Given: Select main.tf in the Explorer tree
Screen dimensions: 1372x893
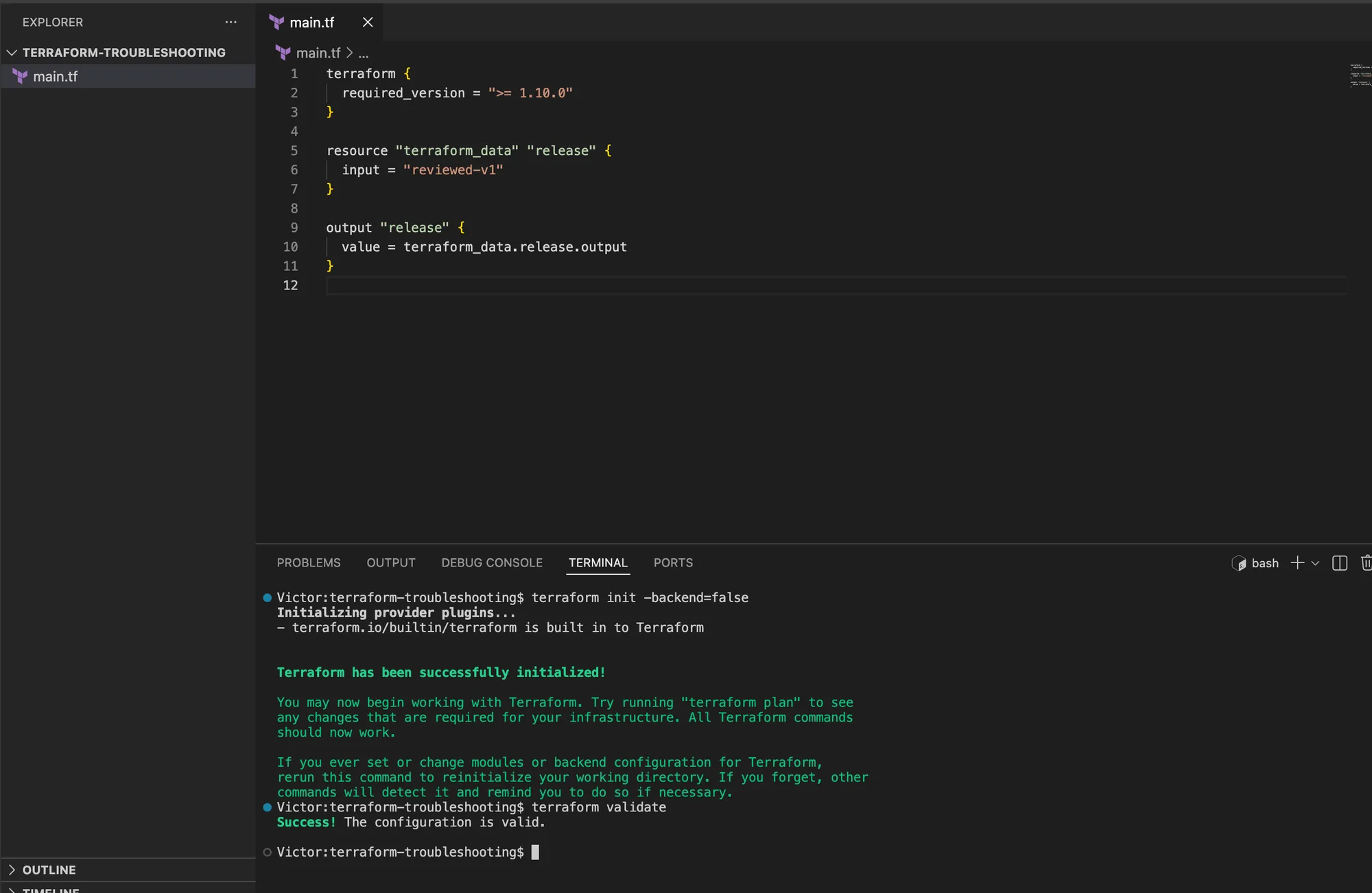Looking at the screenshot, I should (x=128, y=76).
